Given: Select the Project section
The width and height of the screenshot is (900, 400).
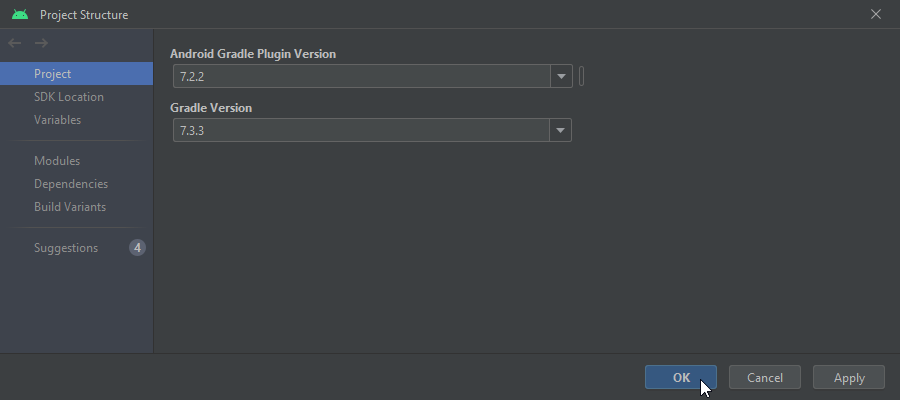Looking at the screenshot, I should pyautogui.click(x=76, y=73).
